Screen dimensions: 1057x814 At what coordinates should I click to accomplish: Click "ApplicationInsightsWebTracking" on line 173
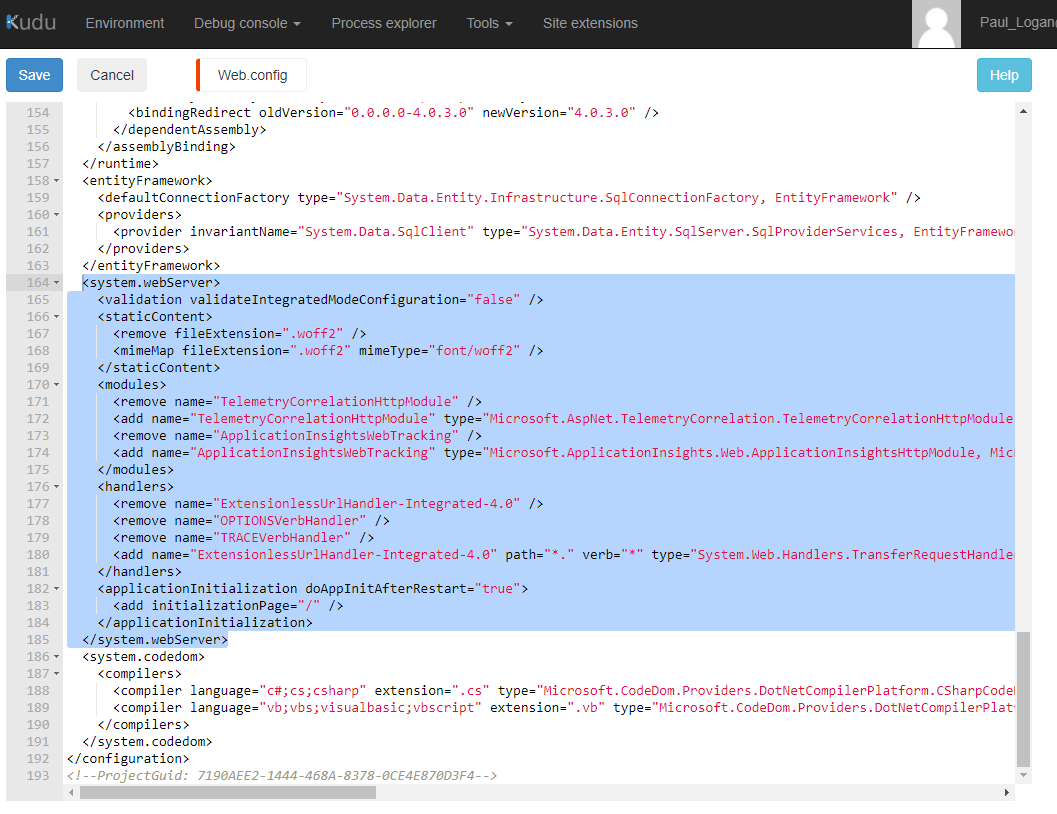pyautogui.click(x=336, y=435)
